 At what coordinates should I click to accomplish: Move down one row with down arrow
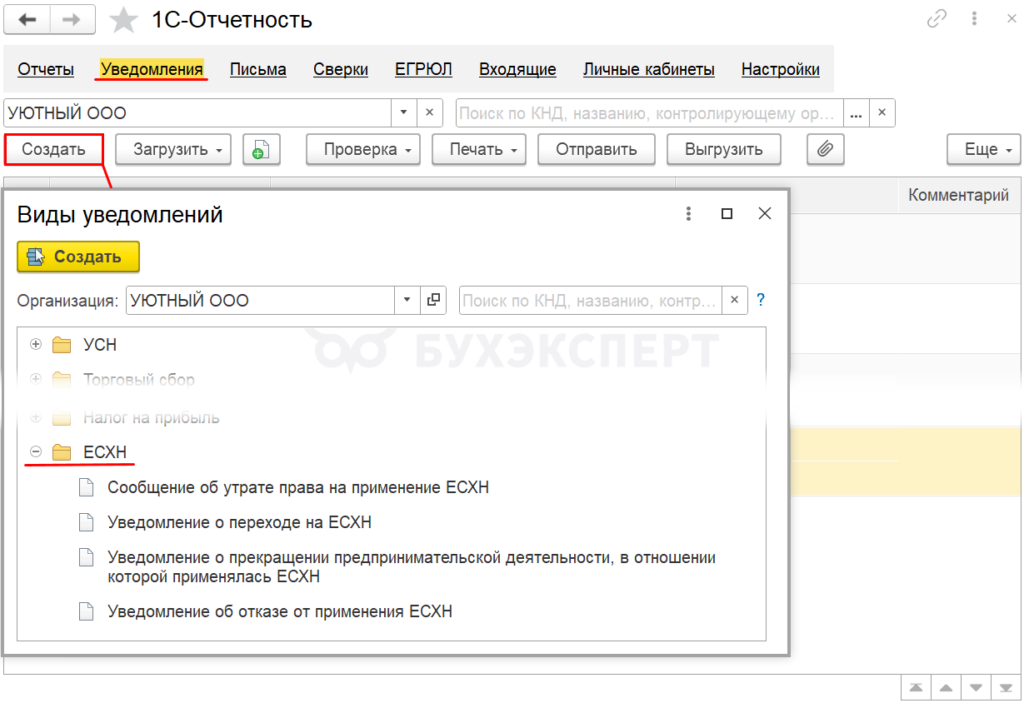click(976, 688)
